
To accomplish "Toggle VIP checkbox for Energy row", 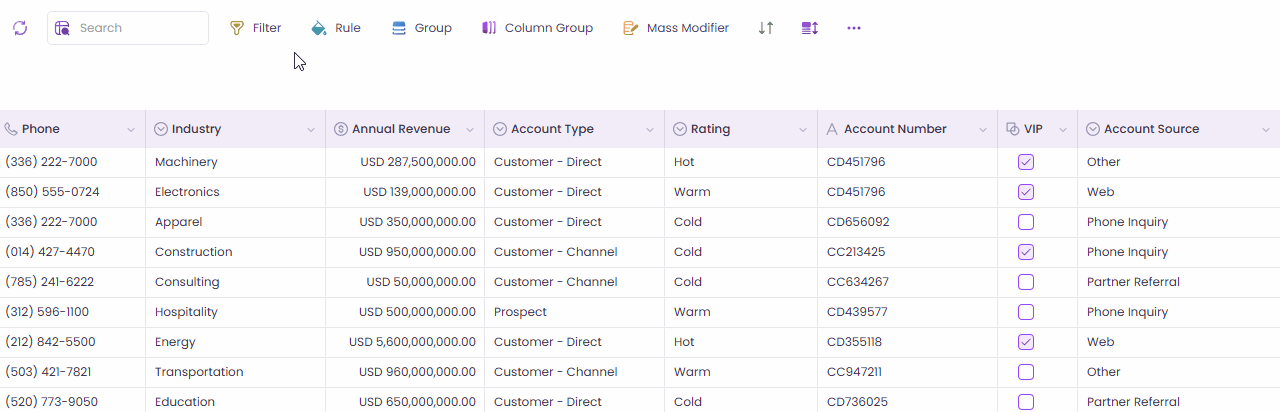I will click(x=1026, y=342).
